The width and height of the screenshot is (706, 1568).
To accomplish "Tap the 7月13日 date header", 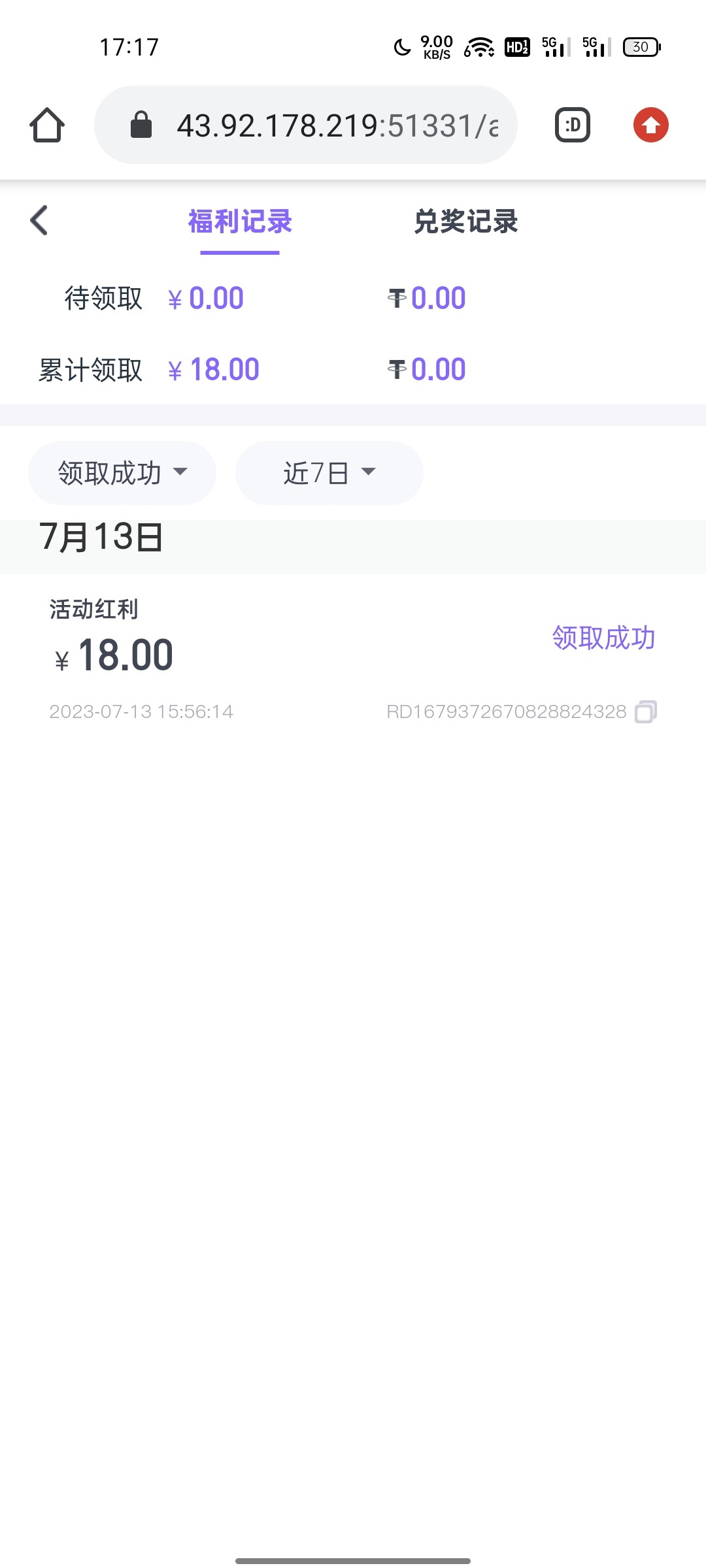I will 101,537.
